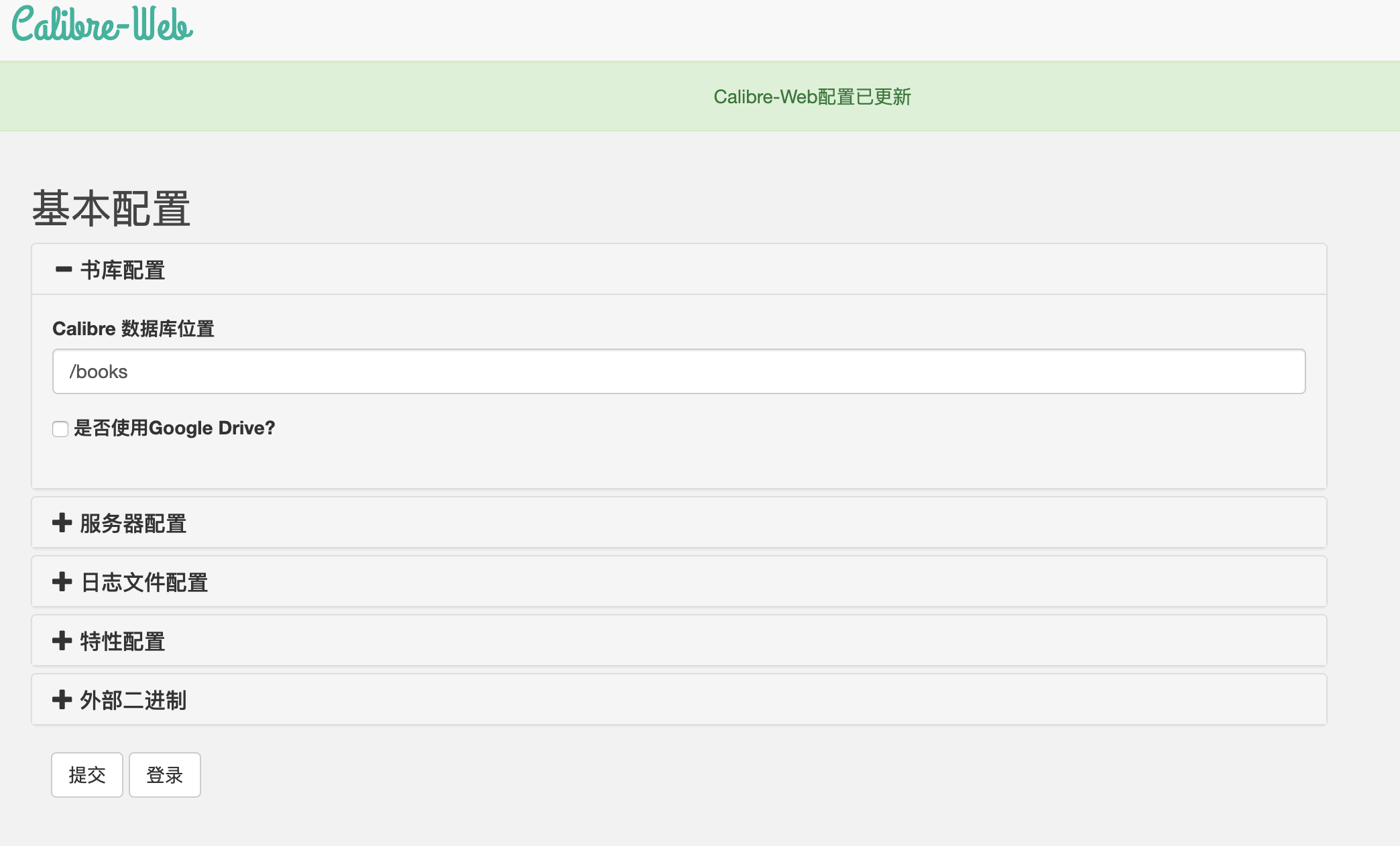
Task: Expand the 服务器配置 section title
Action: click(133, 524)
